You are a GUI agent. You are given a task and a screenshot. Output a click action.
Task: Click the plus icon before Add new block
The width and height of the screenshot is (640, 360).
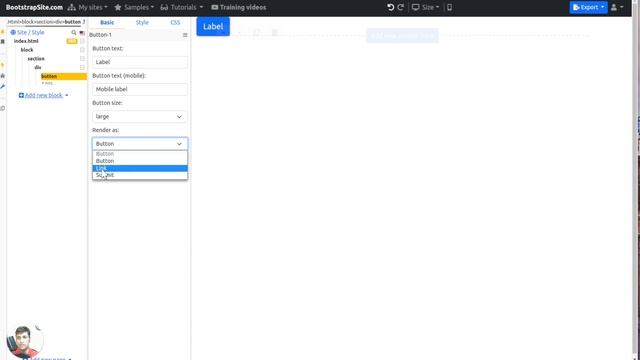coord(21,95)
